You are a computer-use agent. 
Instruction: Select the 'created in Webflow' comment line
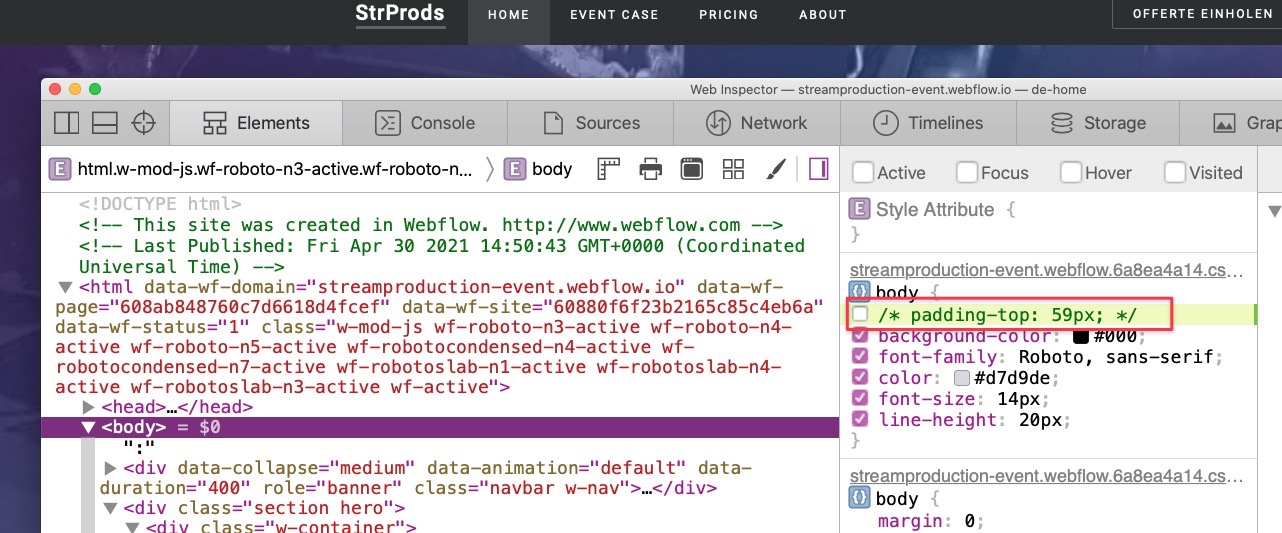[431, 225]
